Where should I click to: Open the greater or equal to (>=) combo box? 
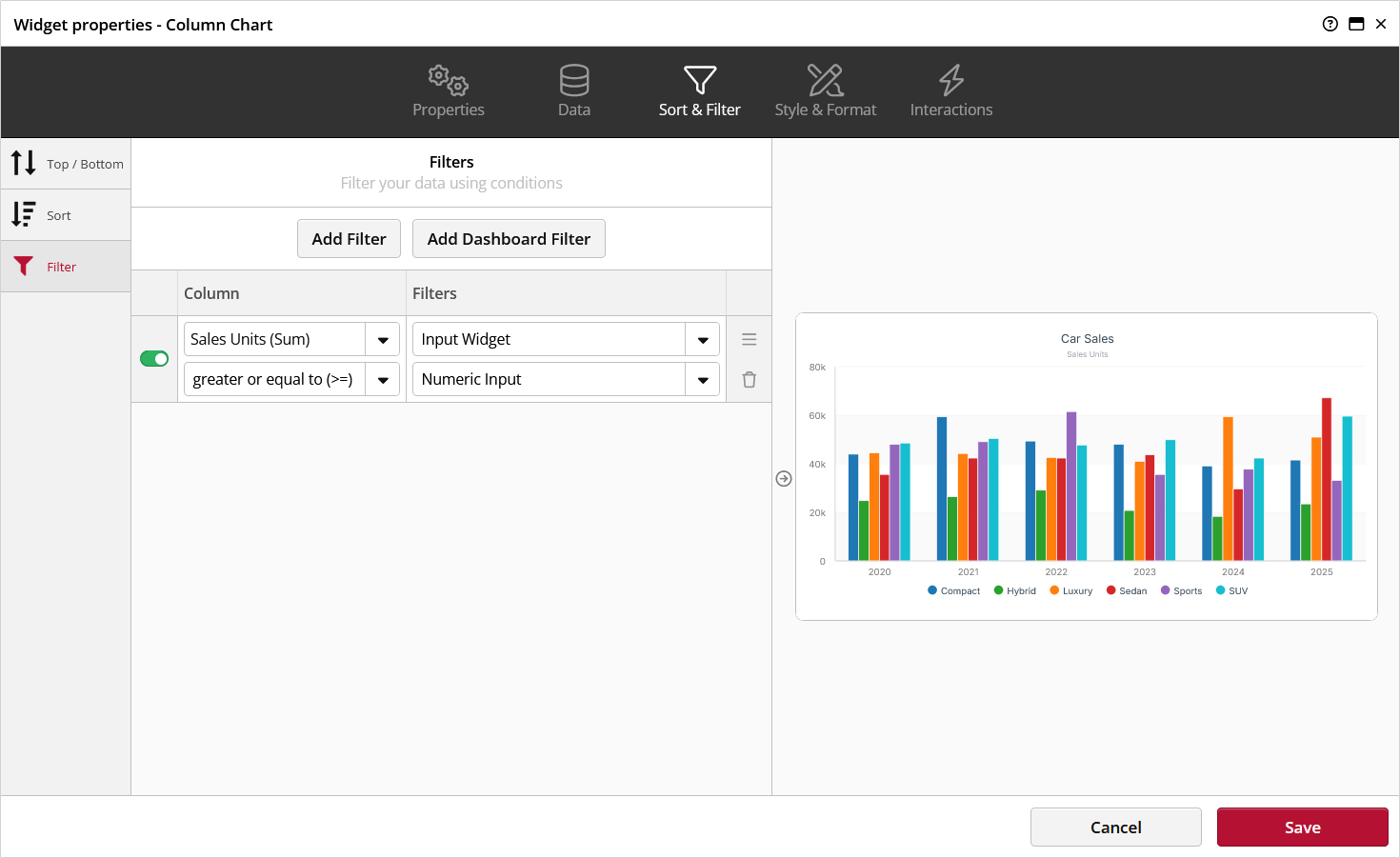[291, 379]
